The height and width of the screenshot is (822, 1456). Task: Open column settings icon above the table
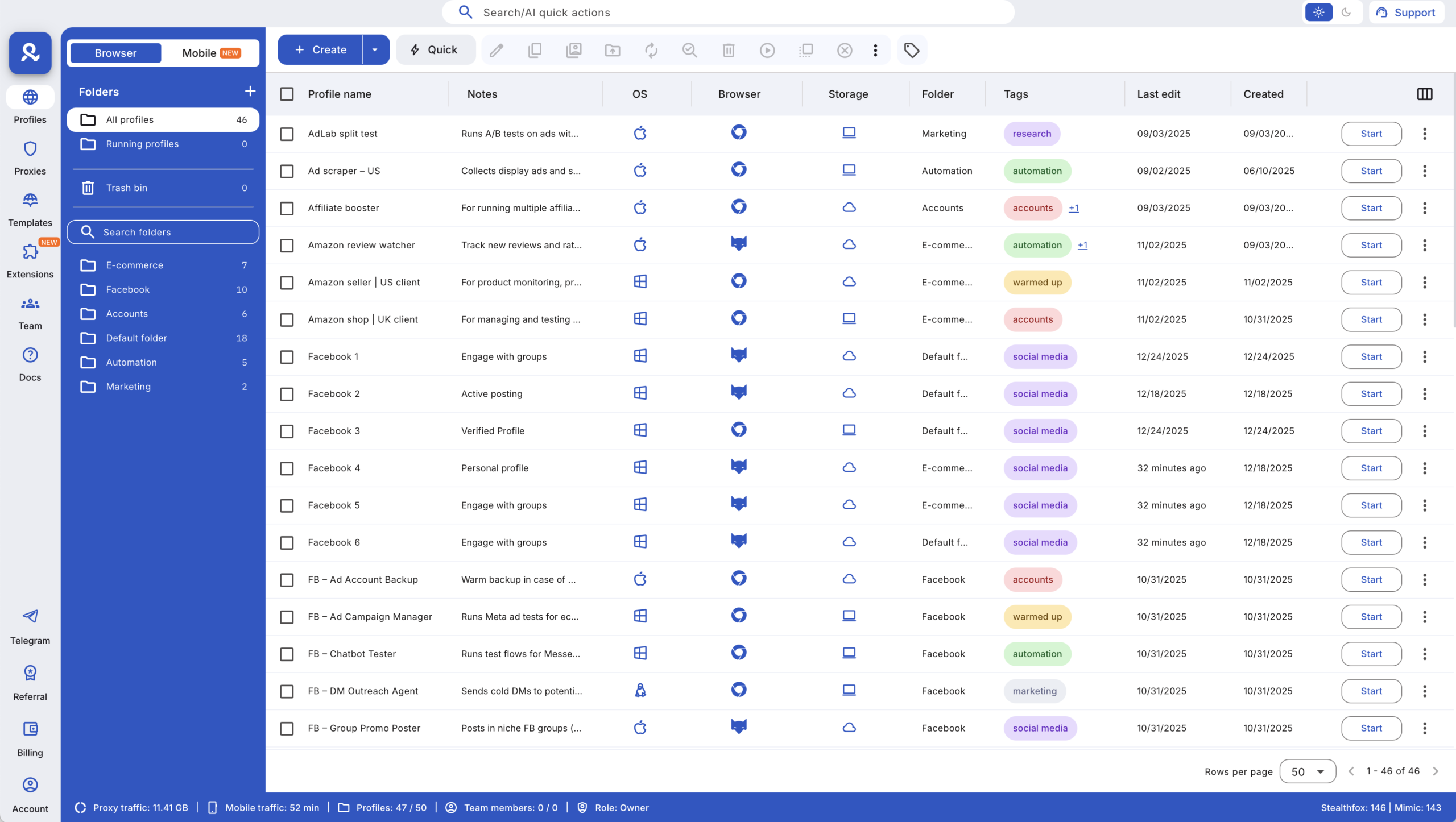click(x=1425, y=94)
